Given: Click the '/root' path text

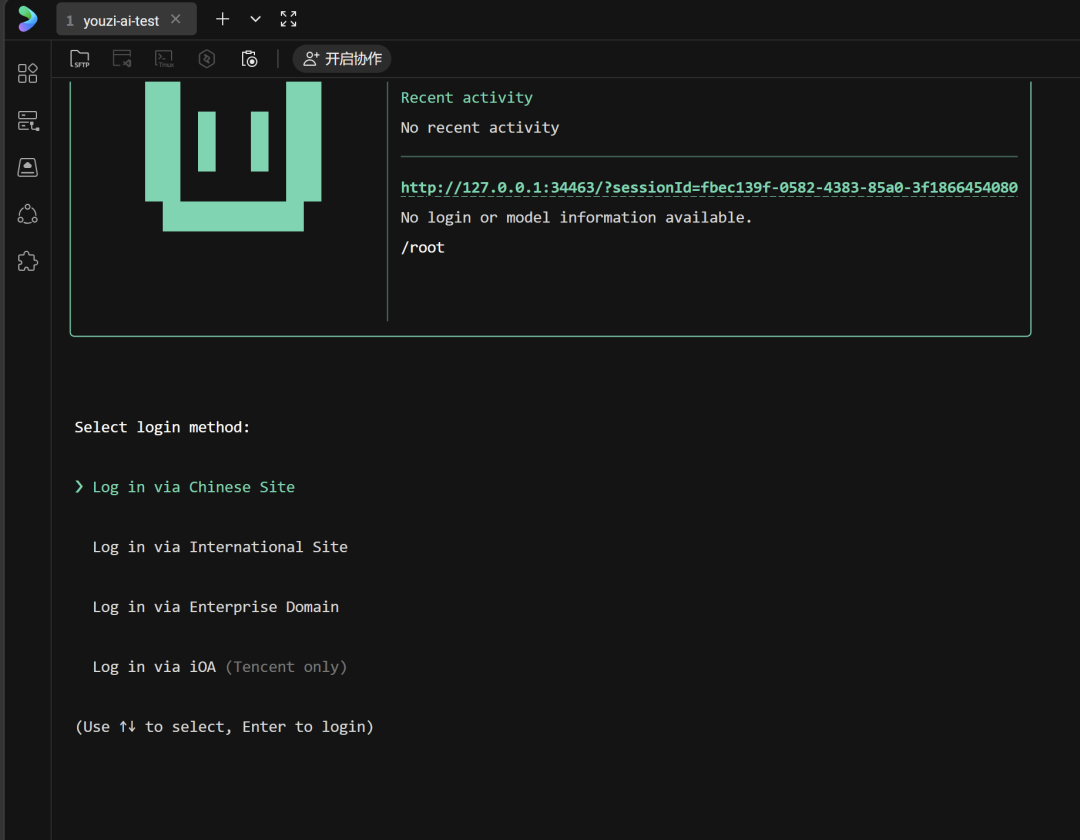Looking at the screenshot, I should (422, 247).
